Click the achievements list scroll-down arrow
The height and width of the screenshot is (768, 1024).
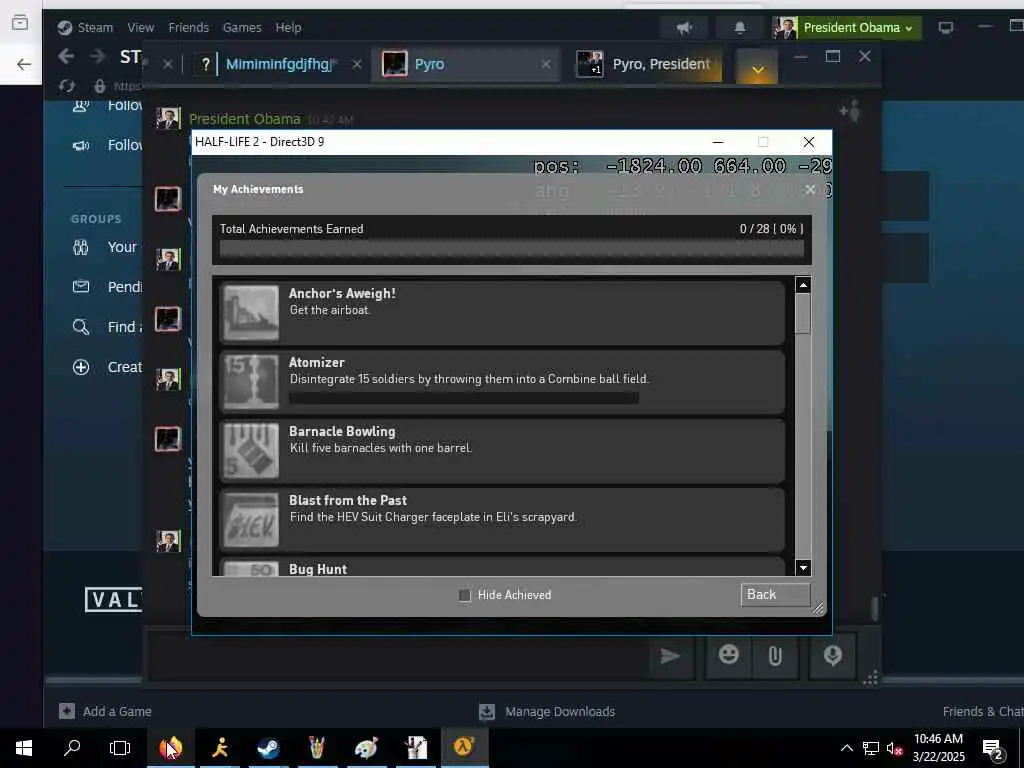pos(803,568)
